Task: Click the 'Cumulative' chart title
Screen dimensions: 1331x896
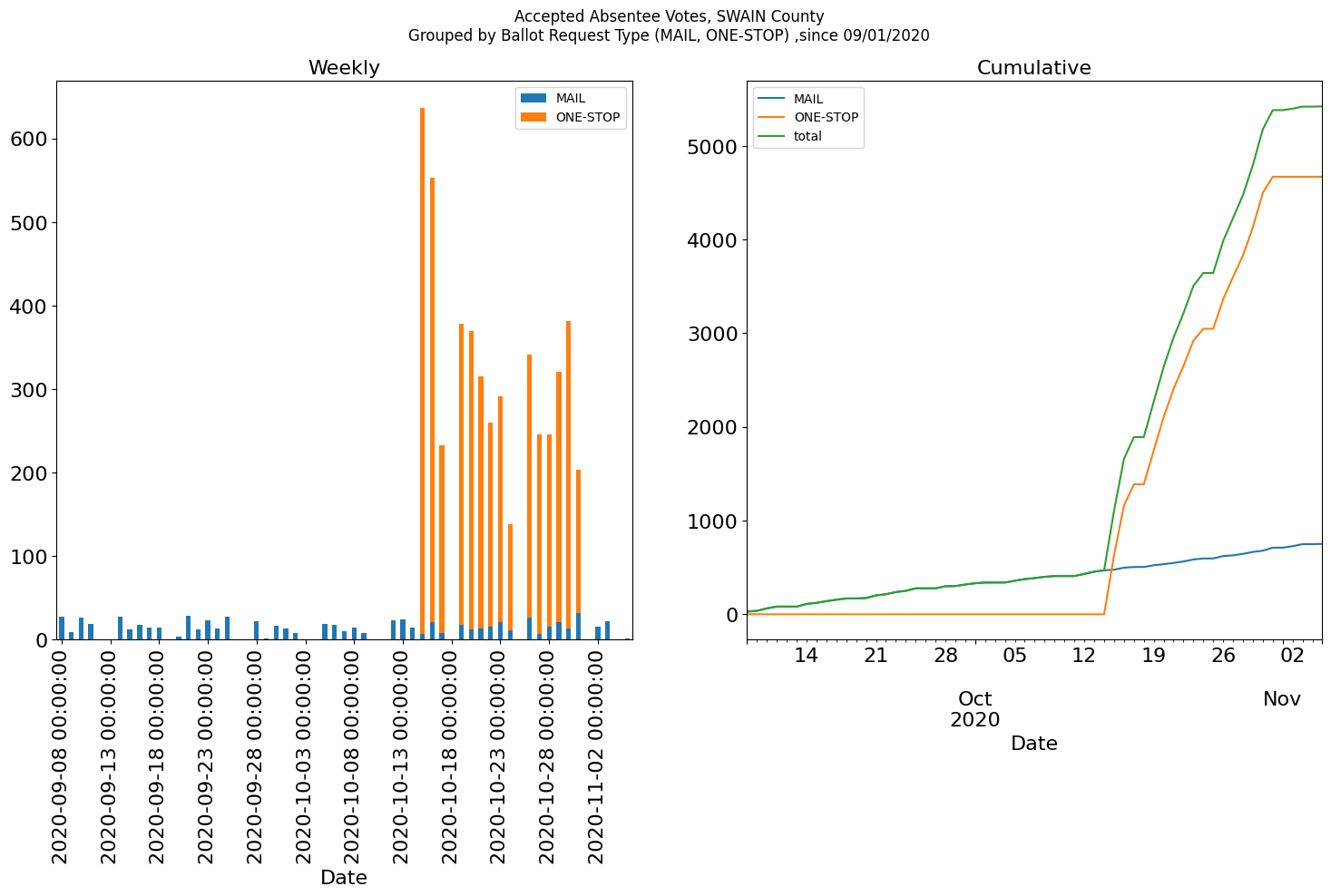Action: pyautogui.click(x=1033, y=68)
